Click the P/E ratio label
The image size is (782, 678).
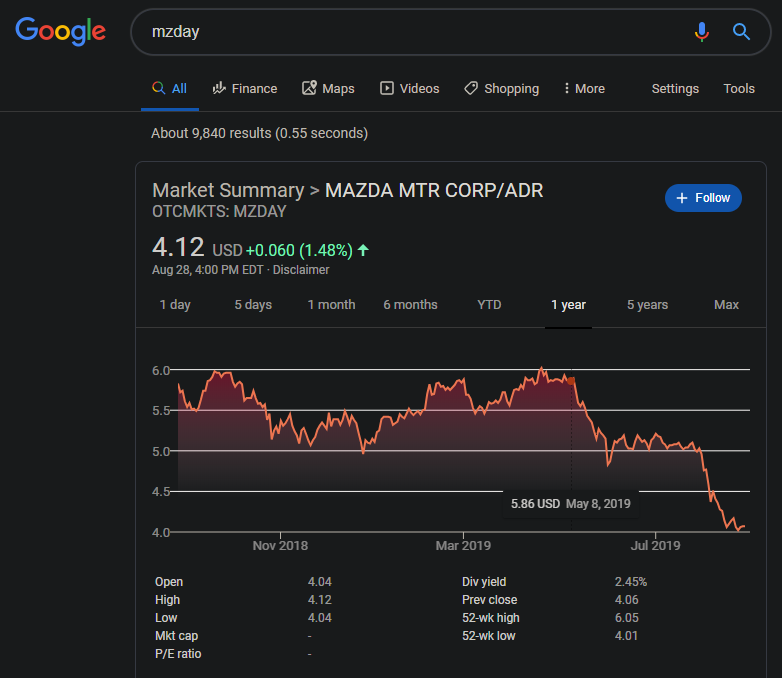click(178, 654)
